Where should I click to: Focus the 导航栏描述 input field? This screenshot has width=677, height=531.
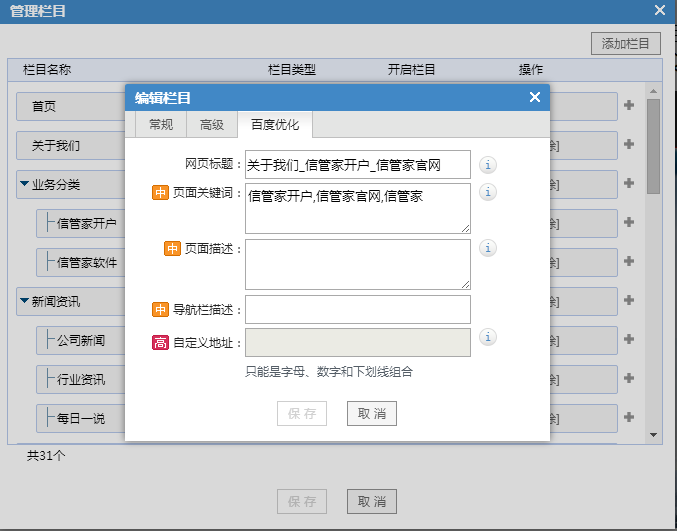point(357,310)
